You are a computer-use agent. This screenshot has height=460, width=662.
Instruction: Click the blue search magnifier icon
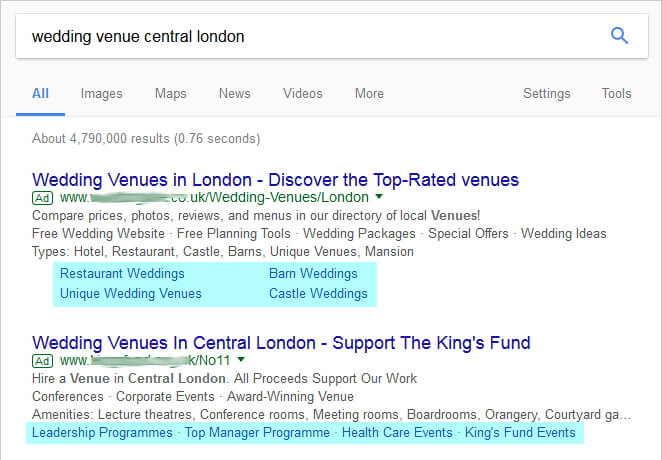tap(619, 36)
